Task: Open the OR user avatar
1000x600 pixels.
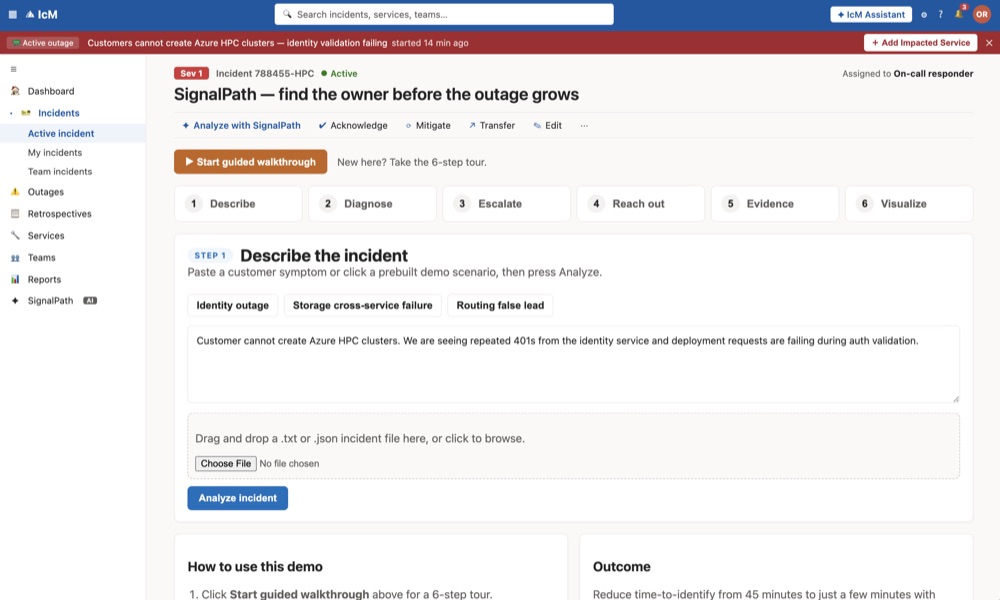Action: [x=982, y=14]
